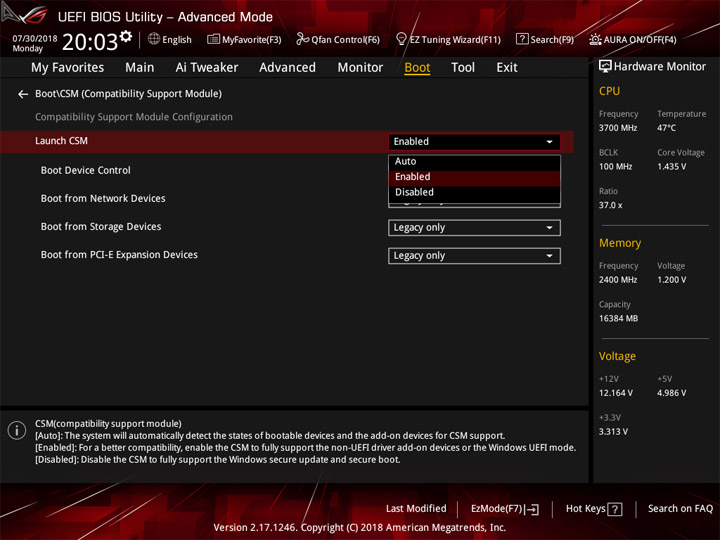
Task: Click the Launch CSM dropdown arrow
Action: coord(549,142)
